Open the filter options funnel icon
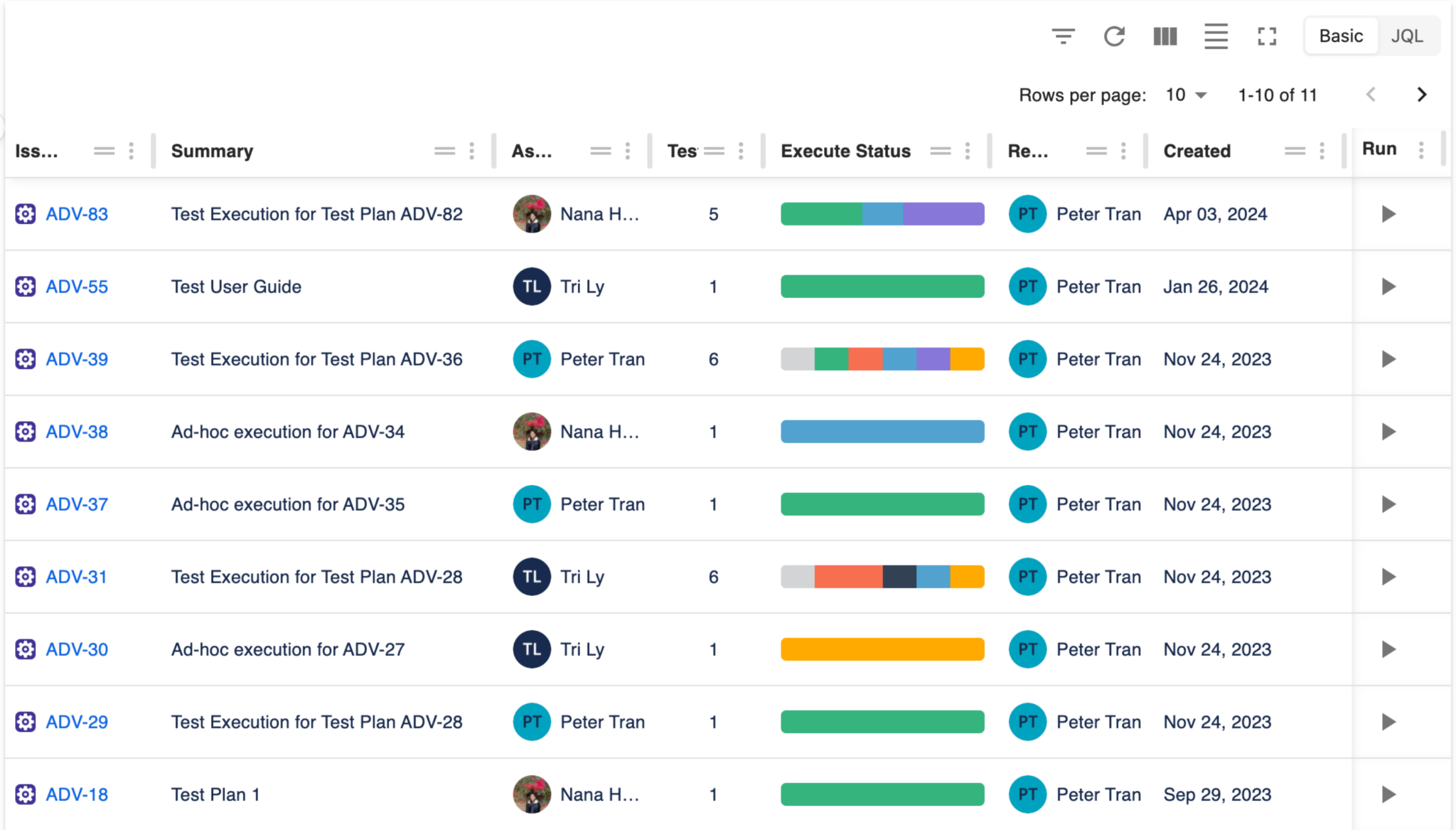 [x=1063, y=36]
